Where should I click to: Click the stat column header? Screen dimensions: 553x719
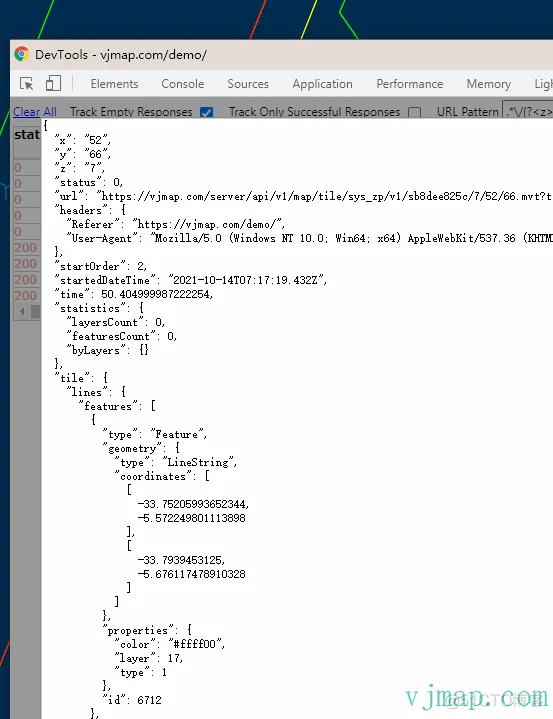click(27, 135)
